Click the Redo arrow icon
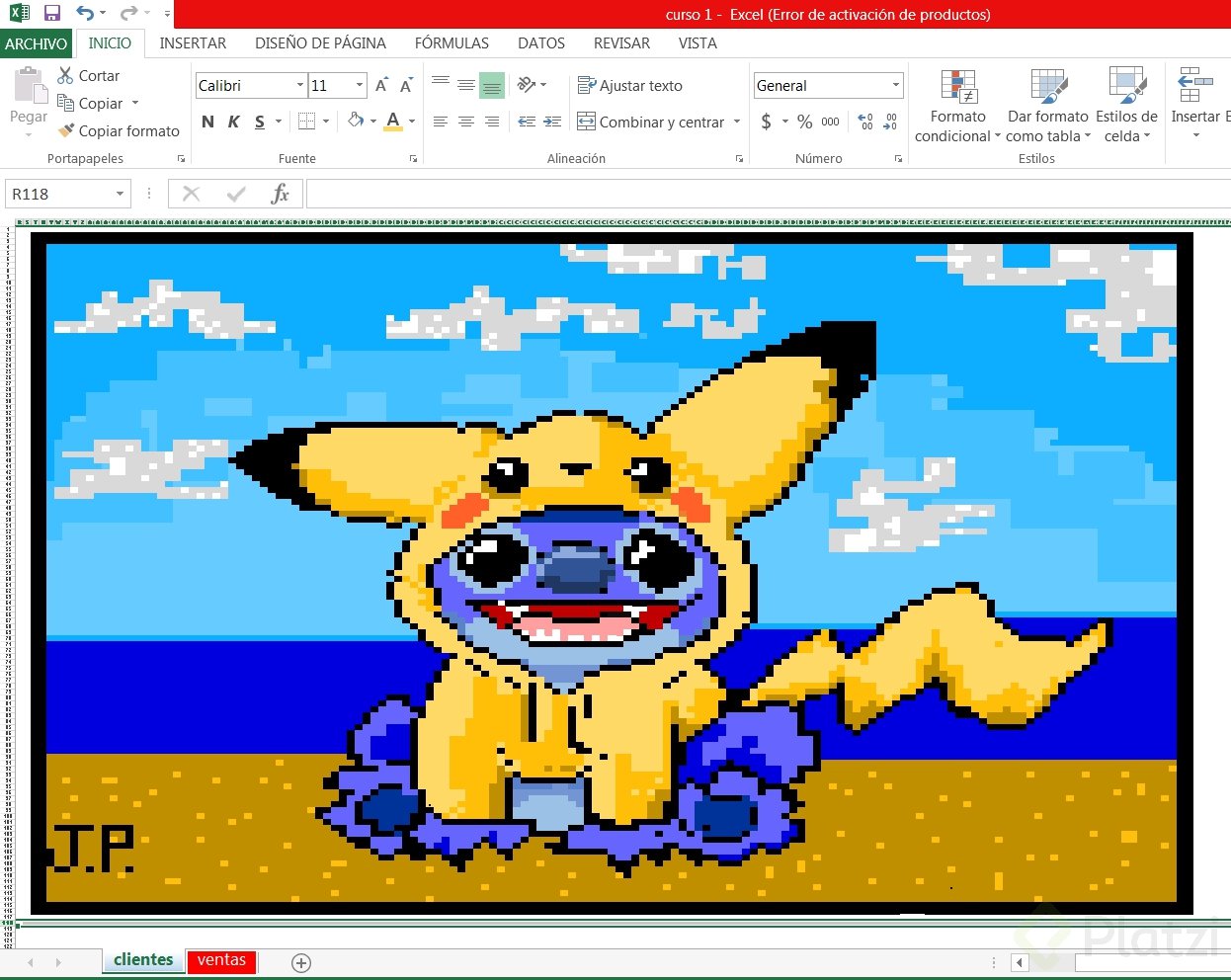Image resolution: width=1231 pixels, height=980 pixels. [x=128, y=14]
